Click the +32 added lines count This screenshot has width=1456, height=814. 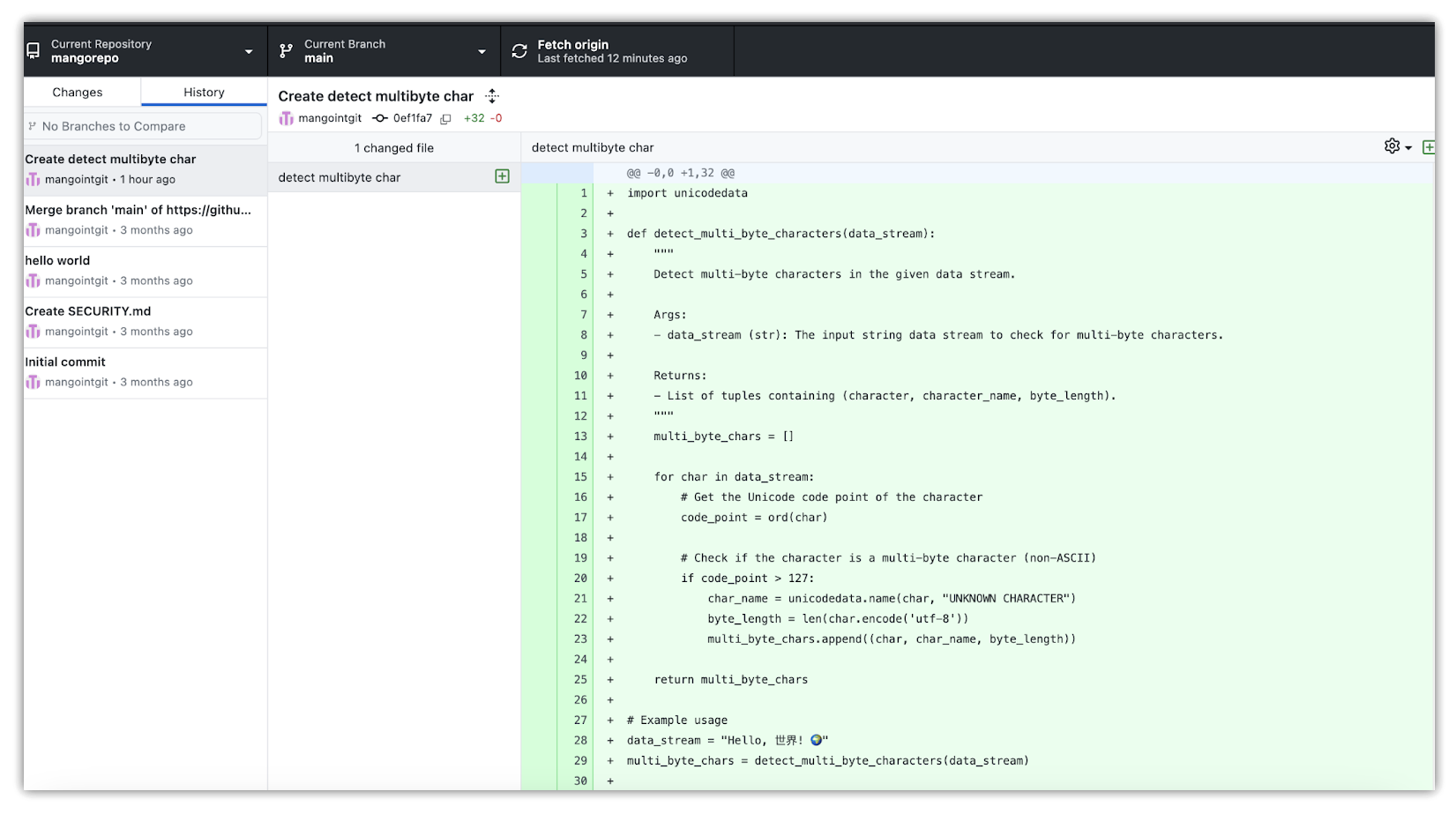point(474,118)
